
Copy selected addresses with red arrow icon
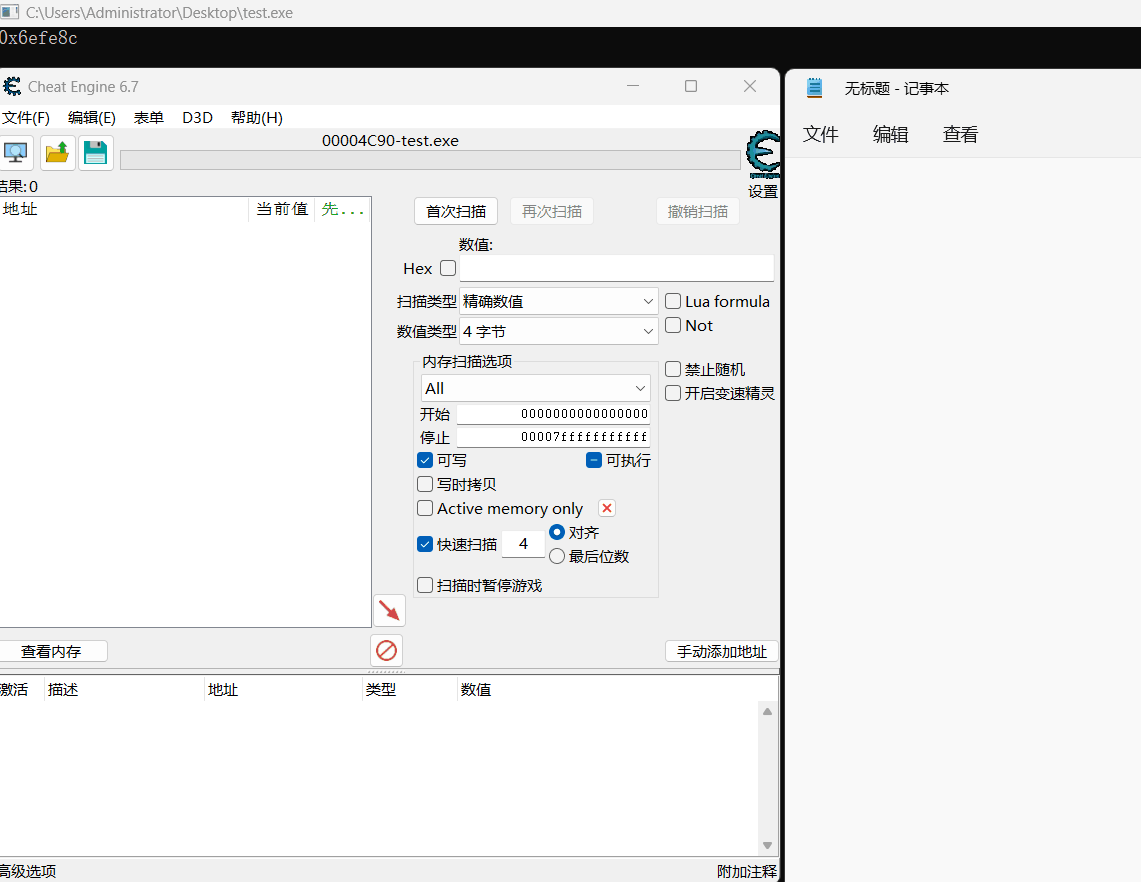(x=389, y=611)
